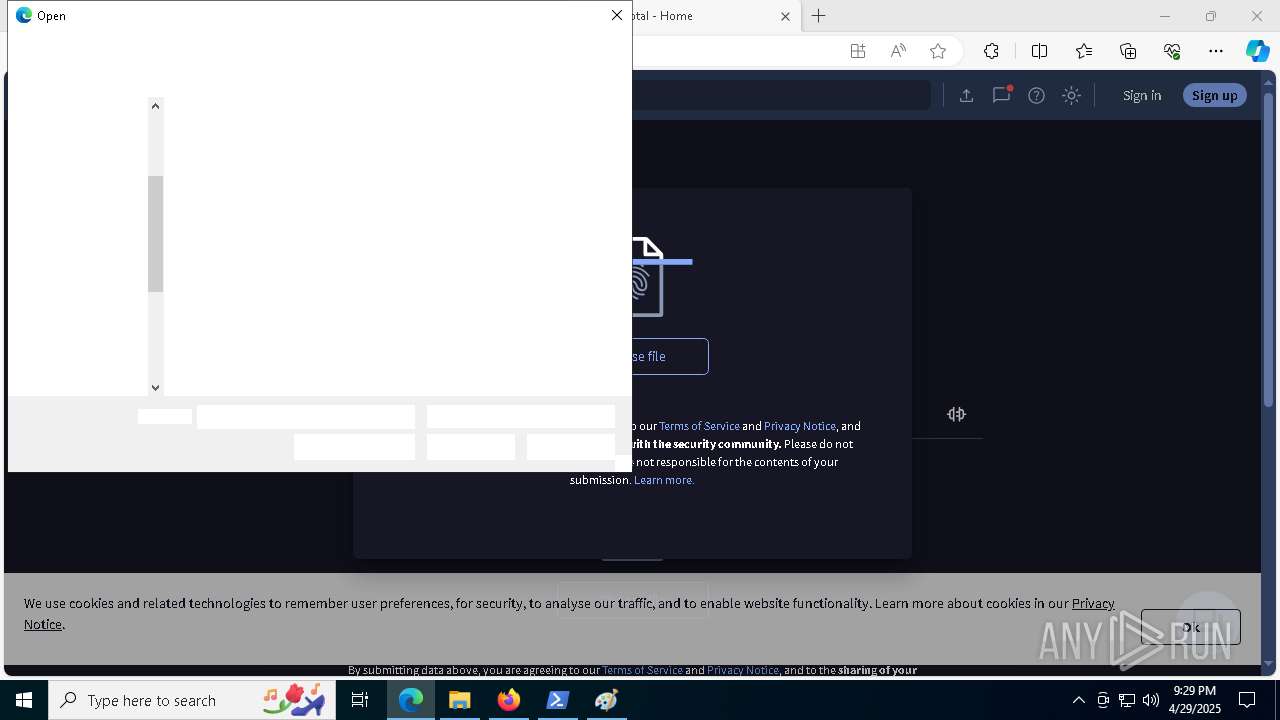Open File Explorer from taskbar

tap(460, 700)
